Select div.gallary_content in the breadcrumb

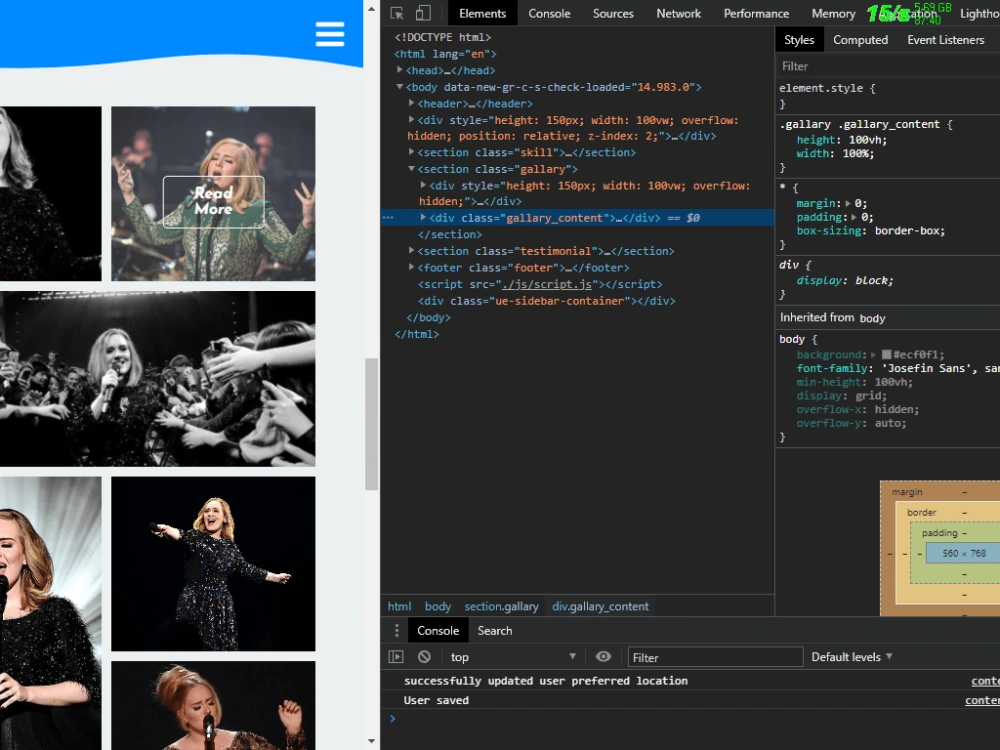point(600,607)
